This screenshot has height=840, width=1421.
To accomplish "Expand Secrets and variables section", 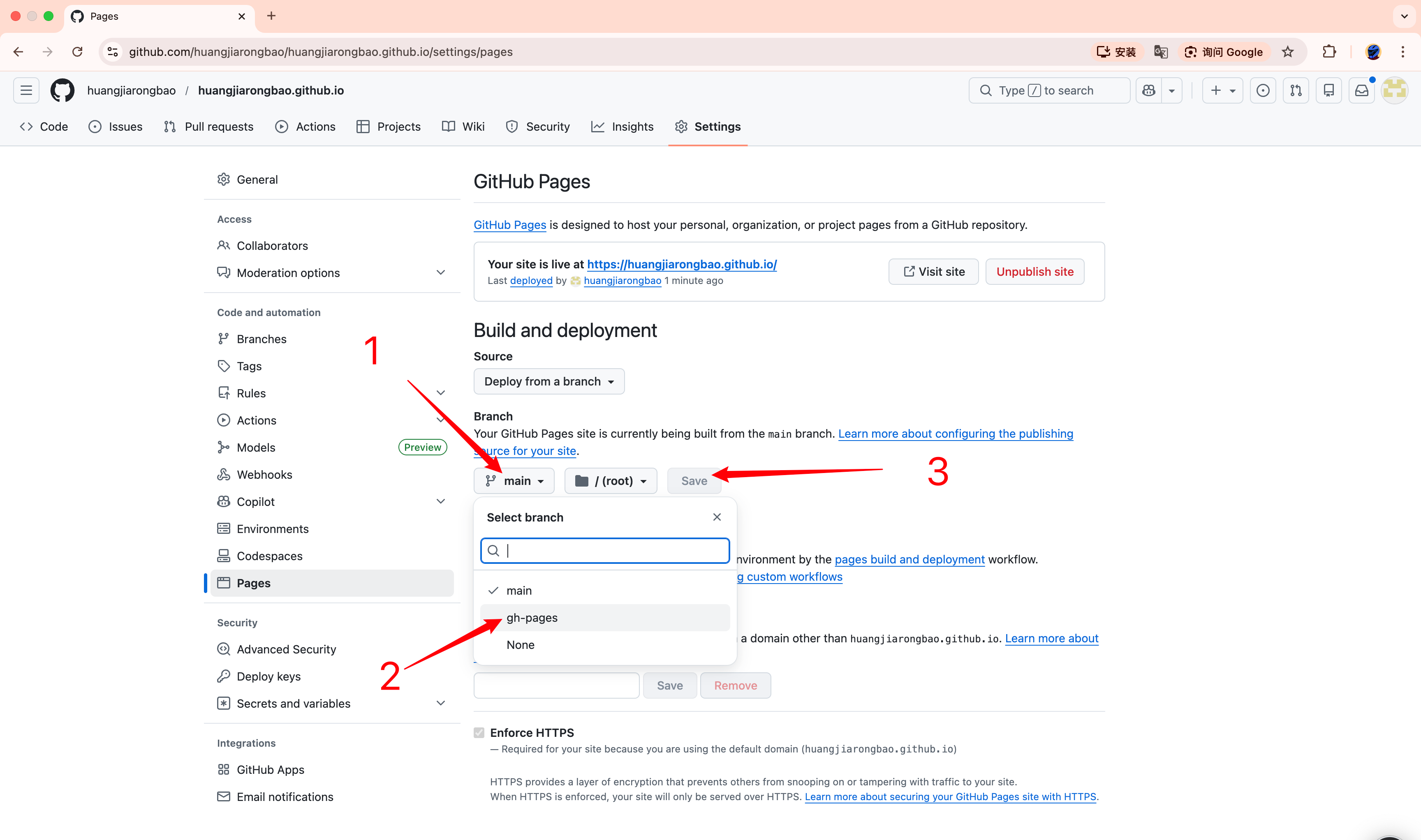I will point(441,704).
